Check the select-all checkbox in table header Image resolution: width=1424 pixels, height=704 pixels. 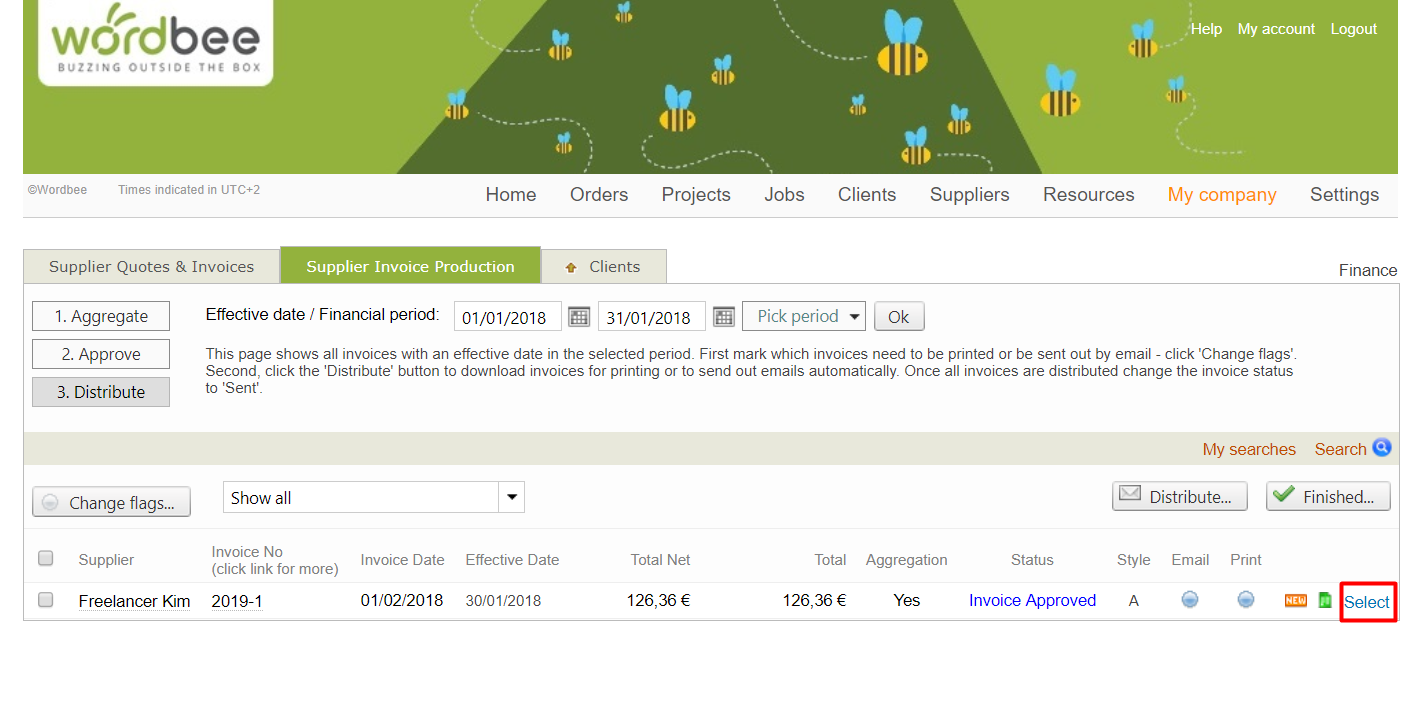click(45, 559)
